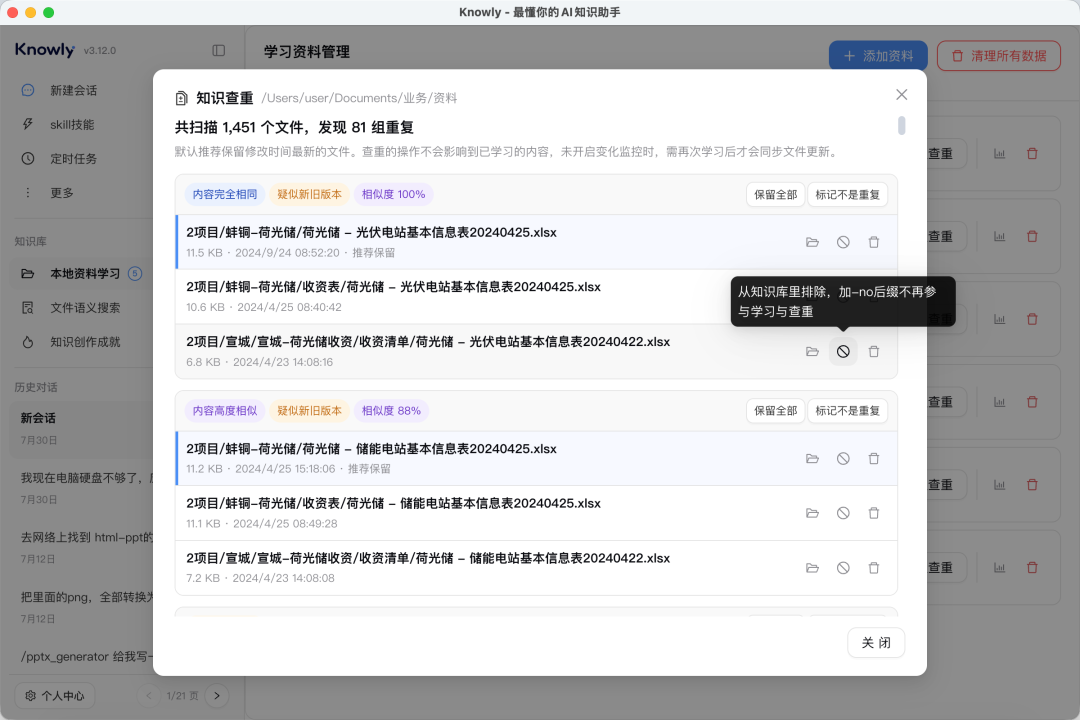Exclude 蚌铜-荷光储/荷光储 光伏电站 20240425 file from library
Screen dimensions: 1080x720
point(843,242)
